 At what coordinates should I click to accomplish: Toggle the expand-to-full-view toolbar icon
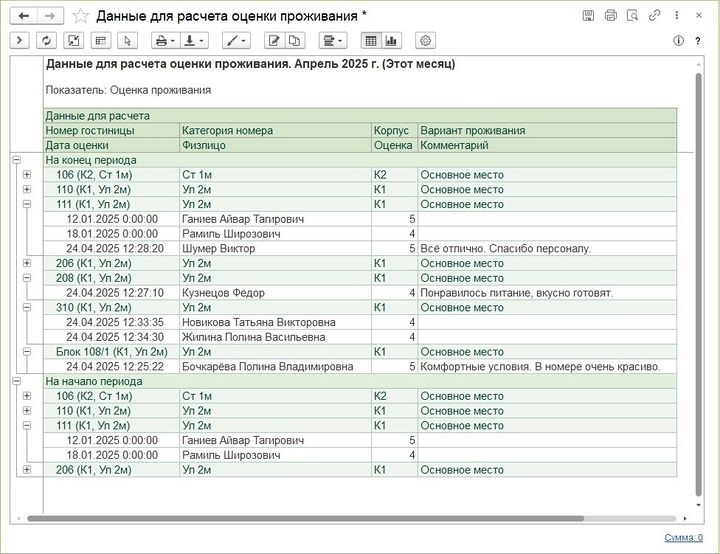coord(73,41)
